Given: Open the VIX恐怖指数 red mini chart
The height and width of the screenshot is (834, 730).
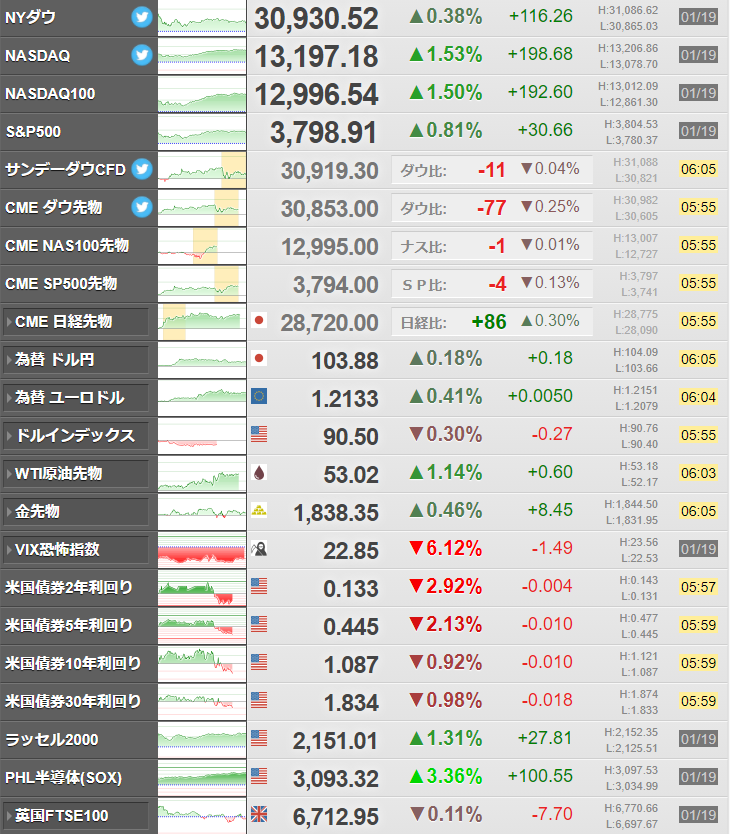Looking at the screenshot, I should tap(202, 550).
